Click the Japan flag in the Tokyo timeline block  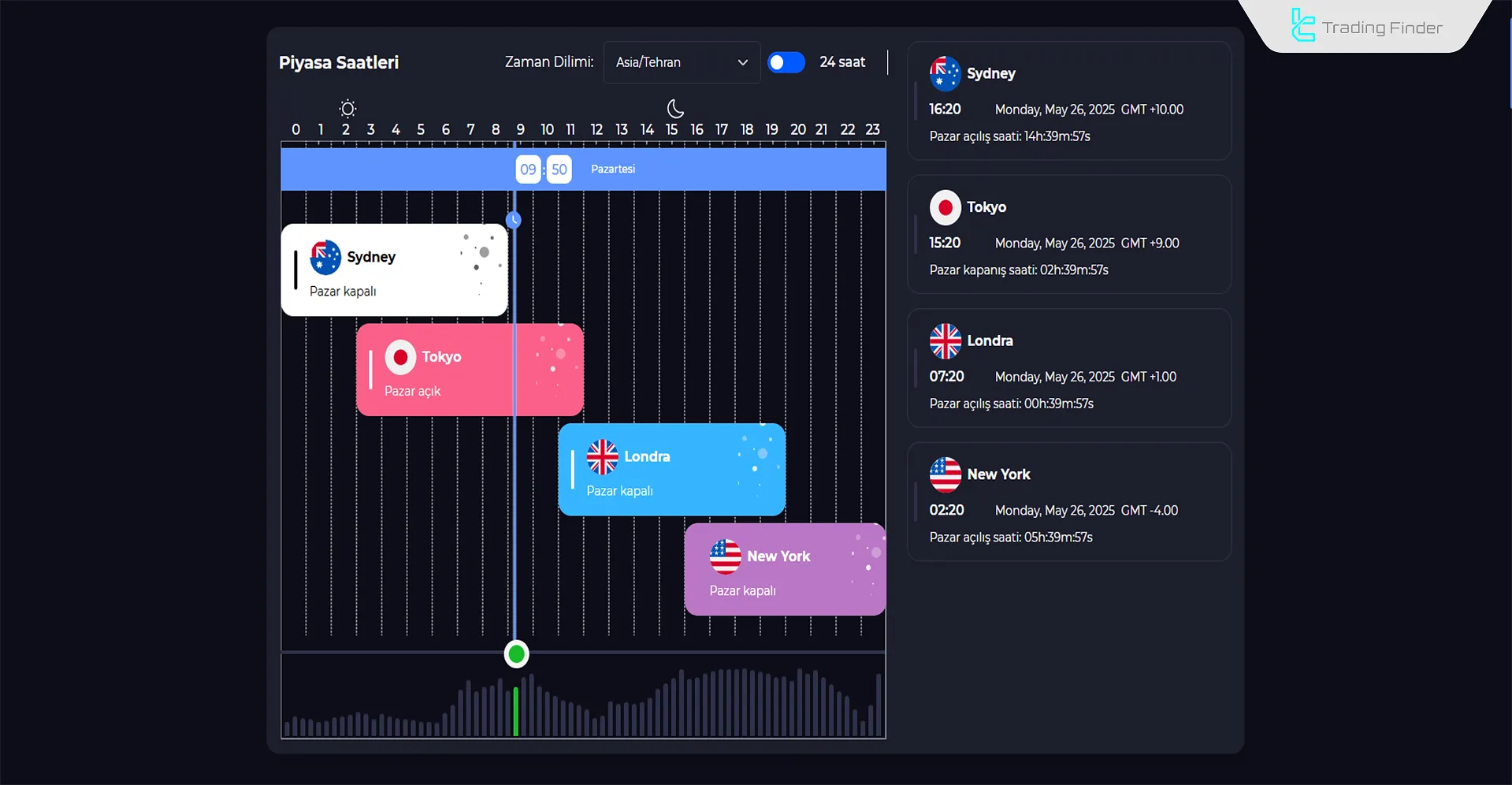(400, 357)
